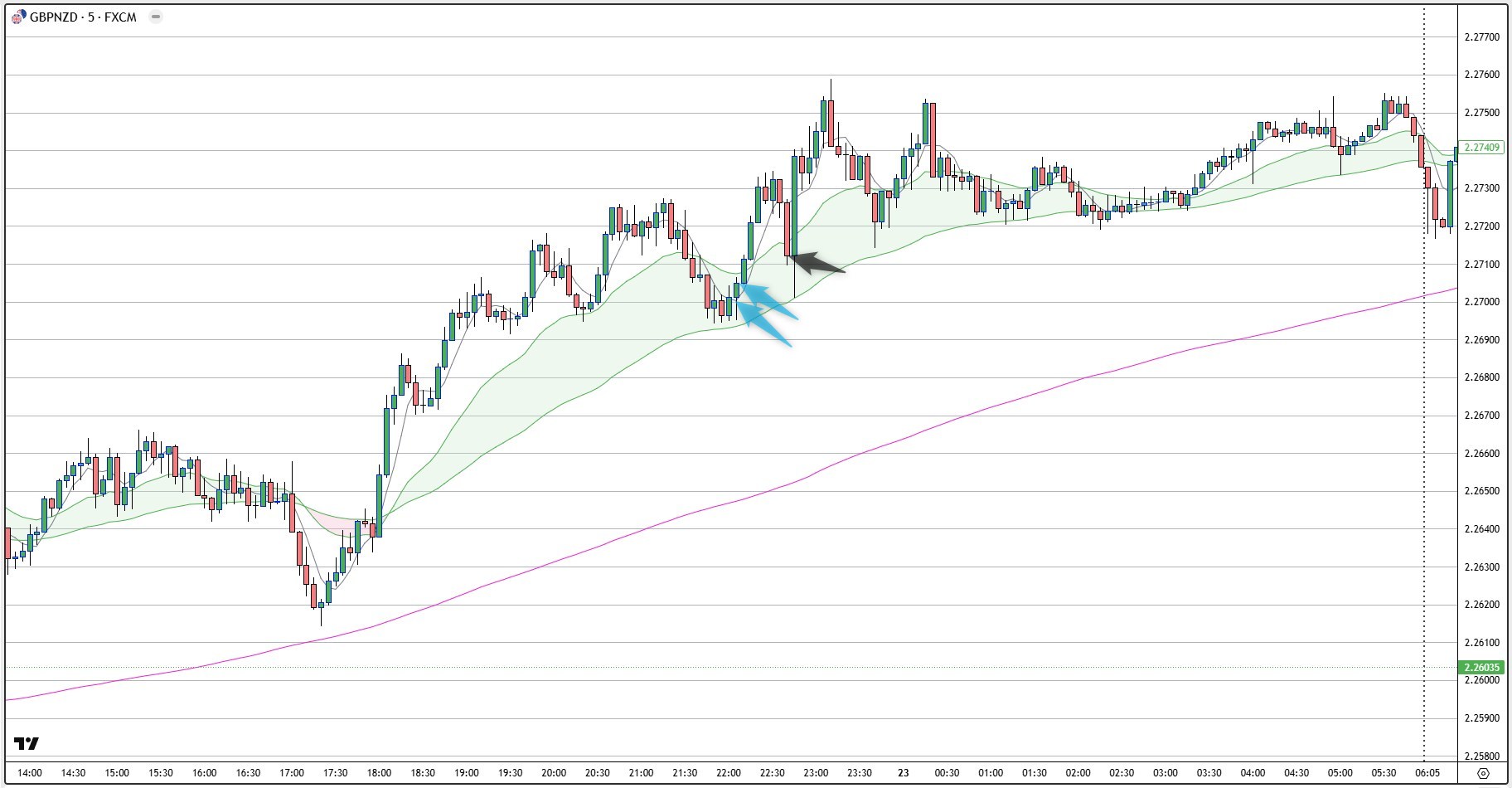Click the 2.25800 price scale label

pos(1481,756)
